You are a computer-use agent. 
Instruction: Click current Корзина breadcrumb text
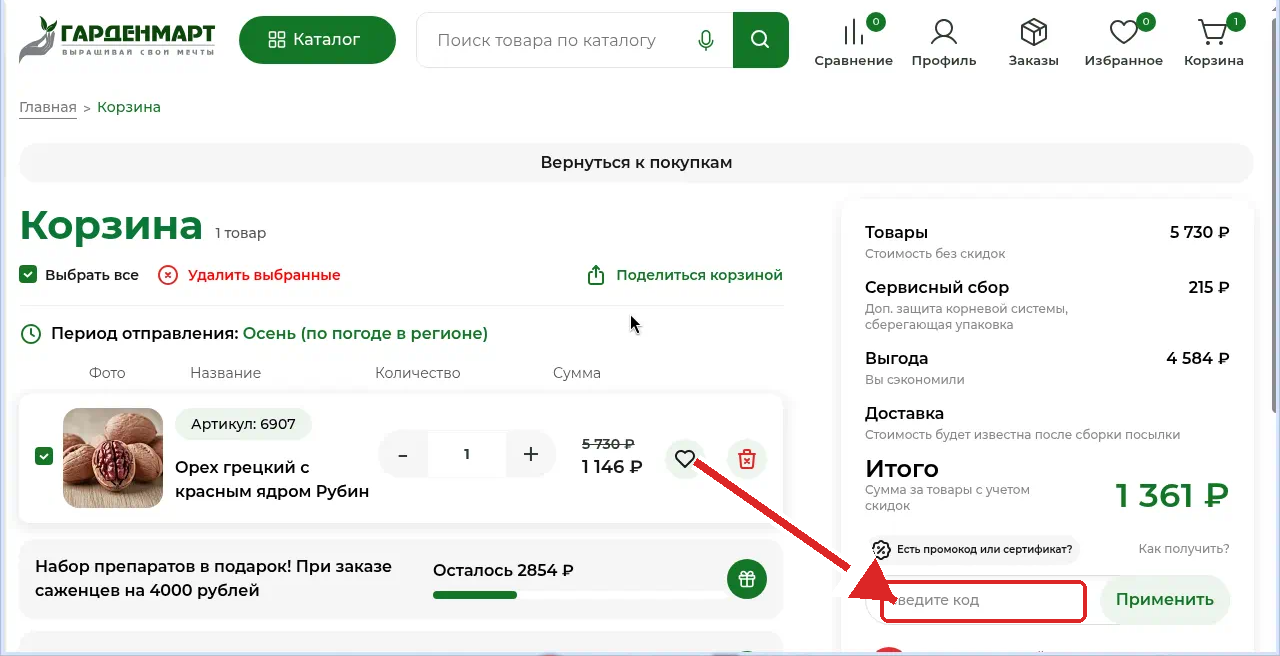point(129,107)
